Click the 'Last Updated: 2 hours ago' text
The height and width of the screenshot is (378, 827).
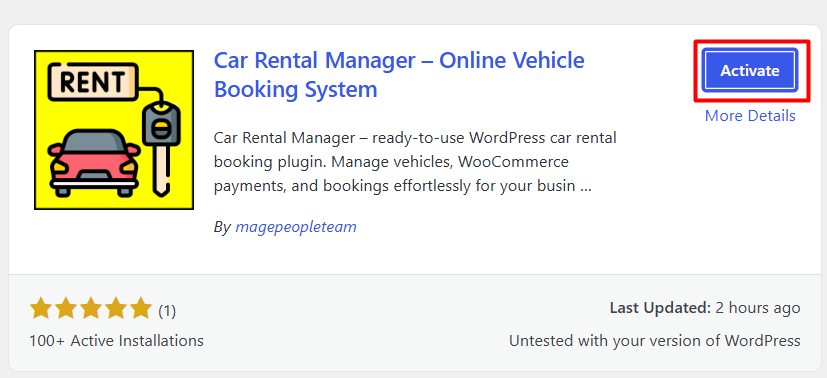pos(705,308)
